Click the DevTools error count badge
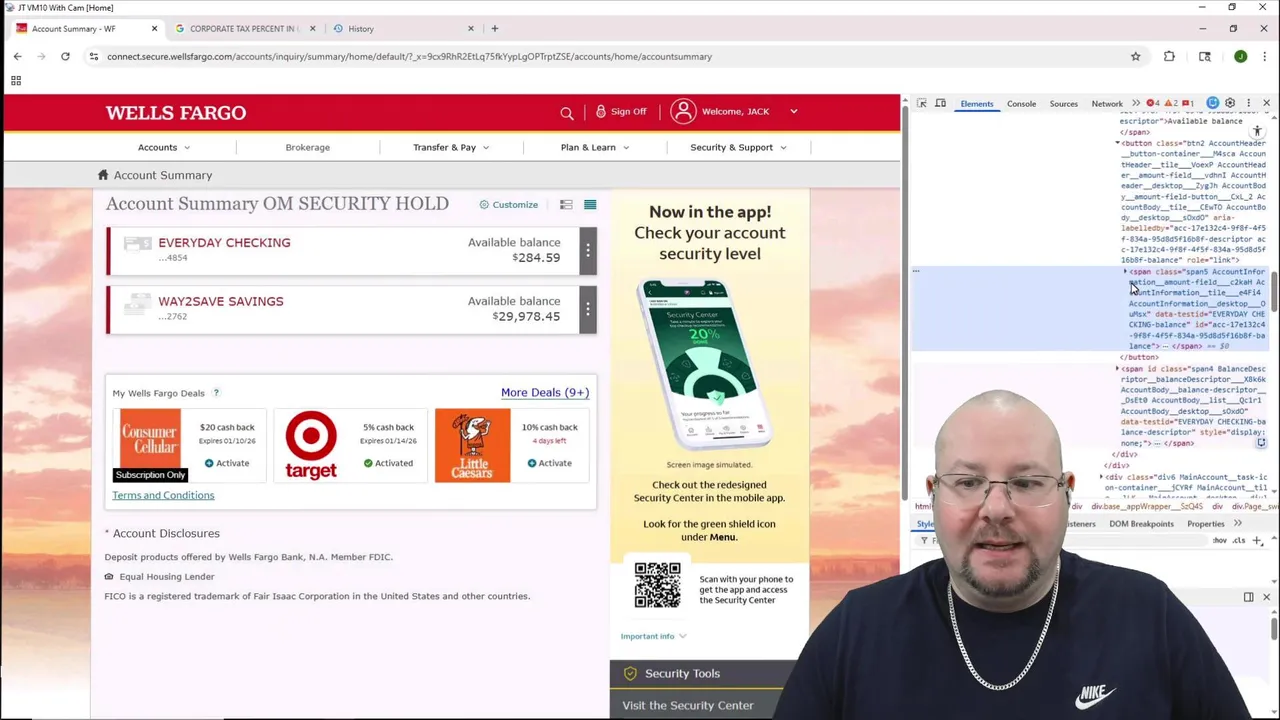The width and height of the screenshot is (1280, 720). [x=1155, y=103]
